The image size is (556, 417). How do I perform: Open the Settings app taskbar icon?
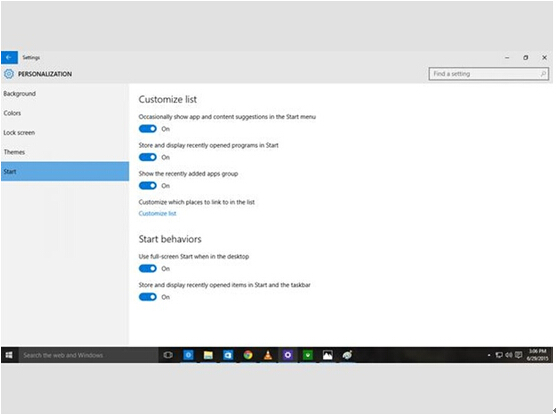pyautogui.click(x=189, y=355)
